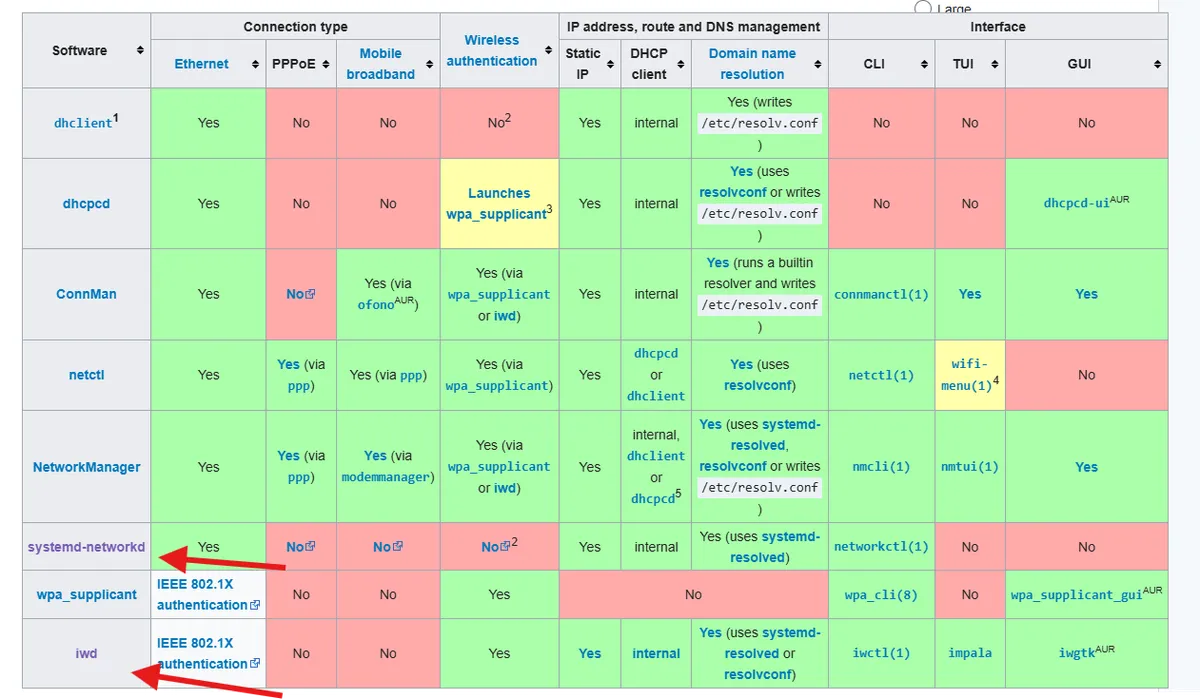1200x699 pixels.
Task: Sort by Ethernet column sort arrows
Action: pos(256,64)
